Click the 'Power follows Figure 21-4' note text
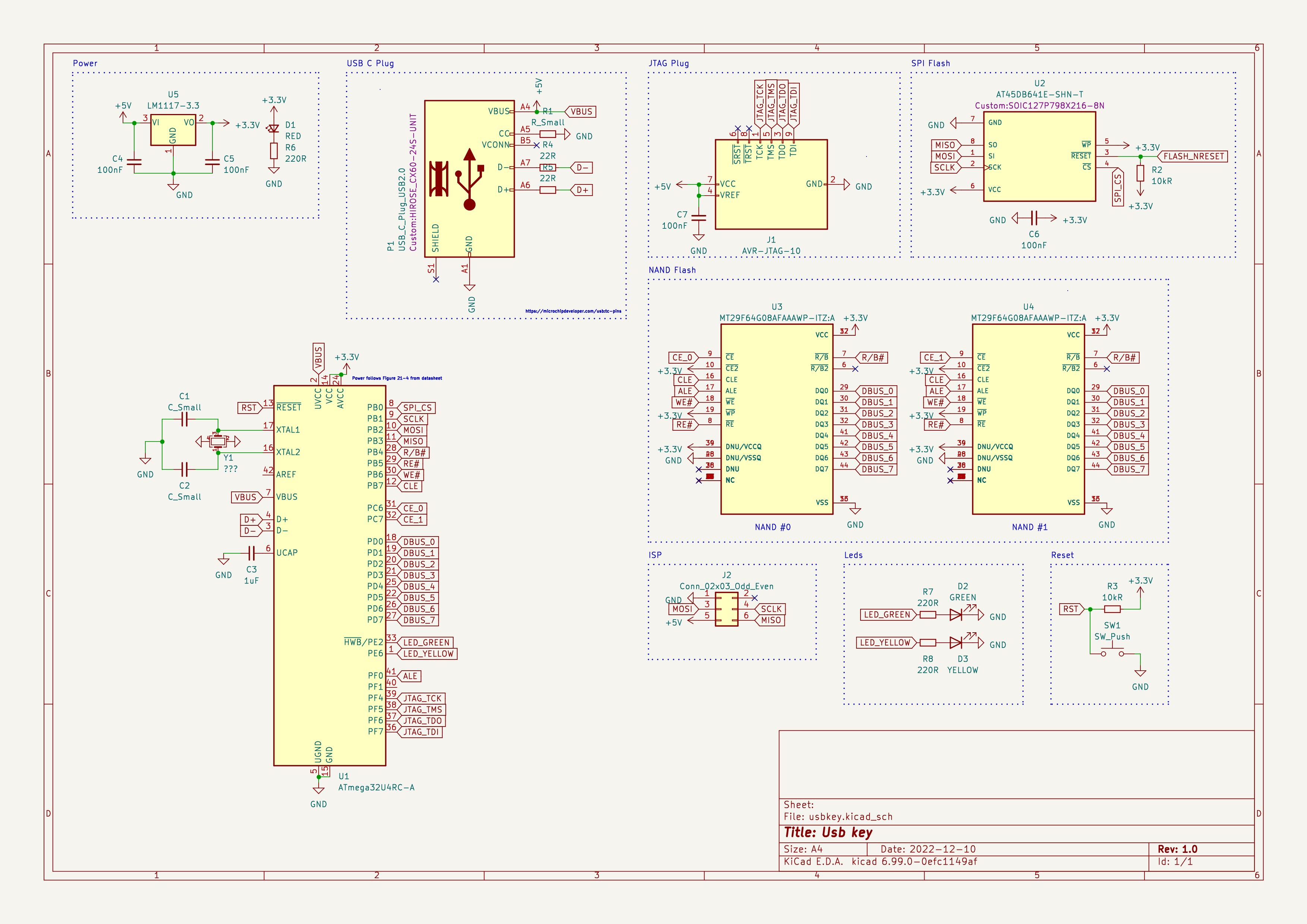1307x924 pixels. [x=397, y=378]
